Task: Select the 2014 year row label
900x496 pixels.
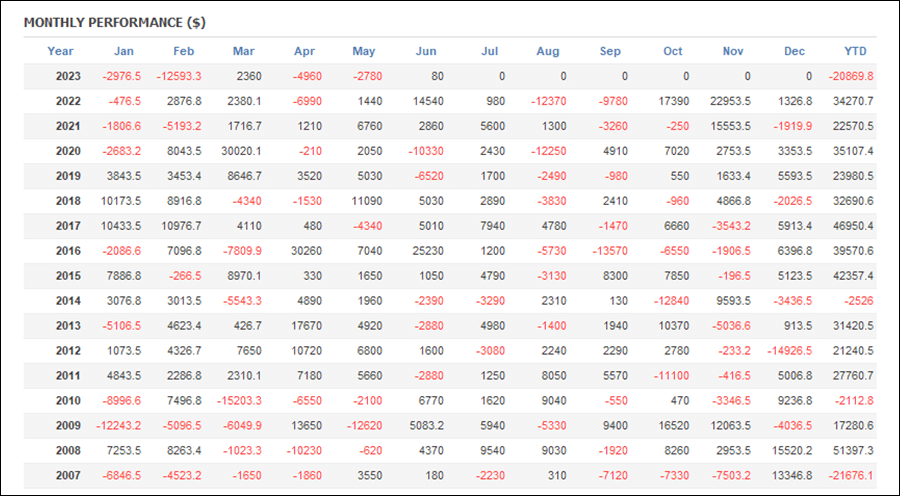Action: (x=68, y=301)
